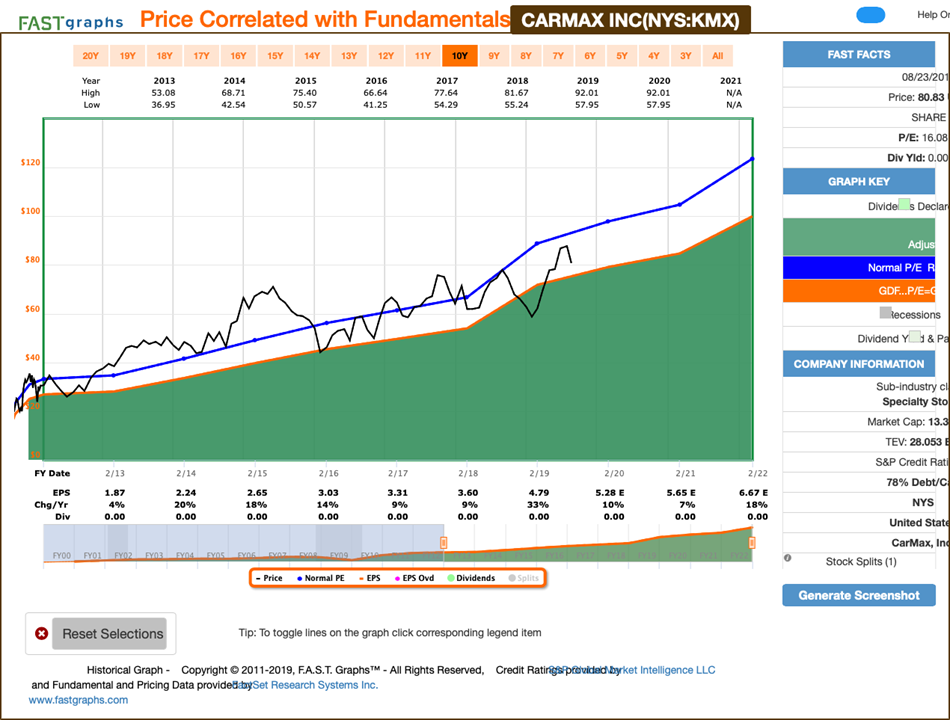Select the 20Y time range tab
The width and height of the screenshot is (950, 720).
click(x=90, y=56)
